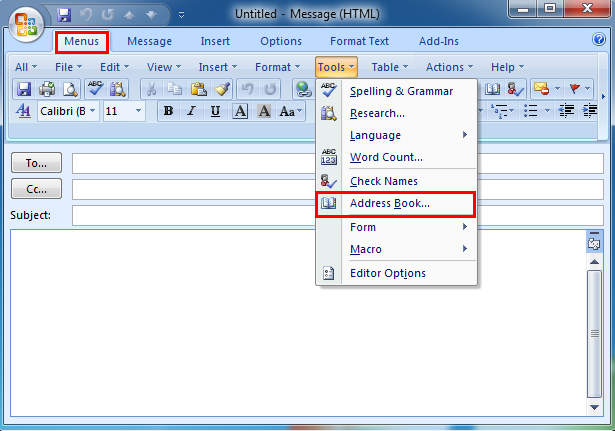Choose Word Count in the Tools menu
Viewport: 615px width, 431px height.
tap(386, 157)
